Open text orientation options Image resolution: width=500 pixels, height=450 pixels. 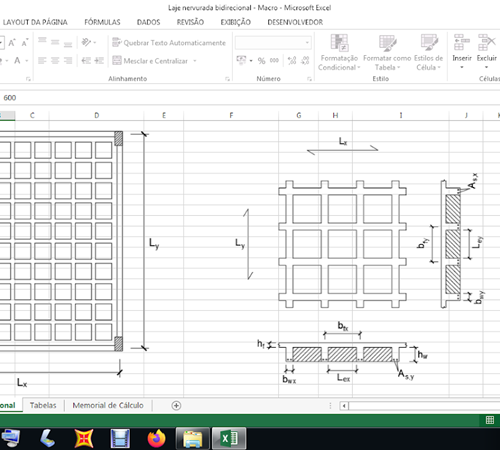86,42
